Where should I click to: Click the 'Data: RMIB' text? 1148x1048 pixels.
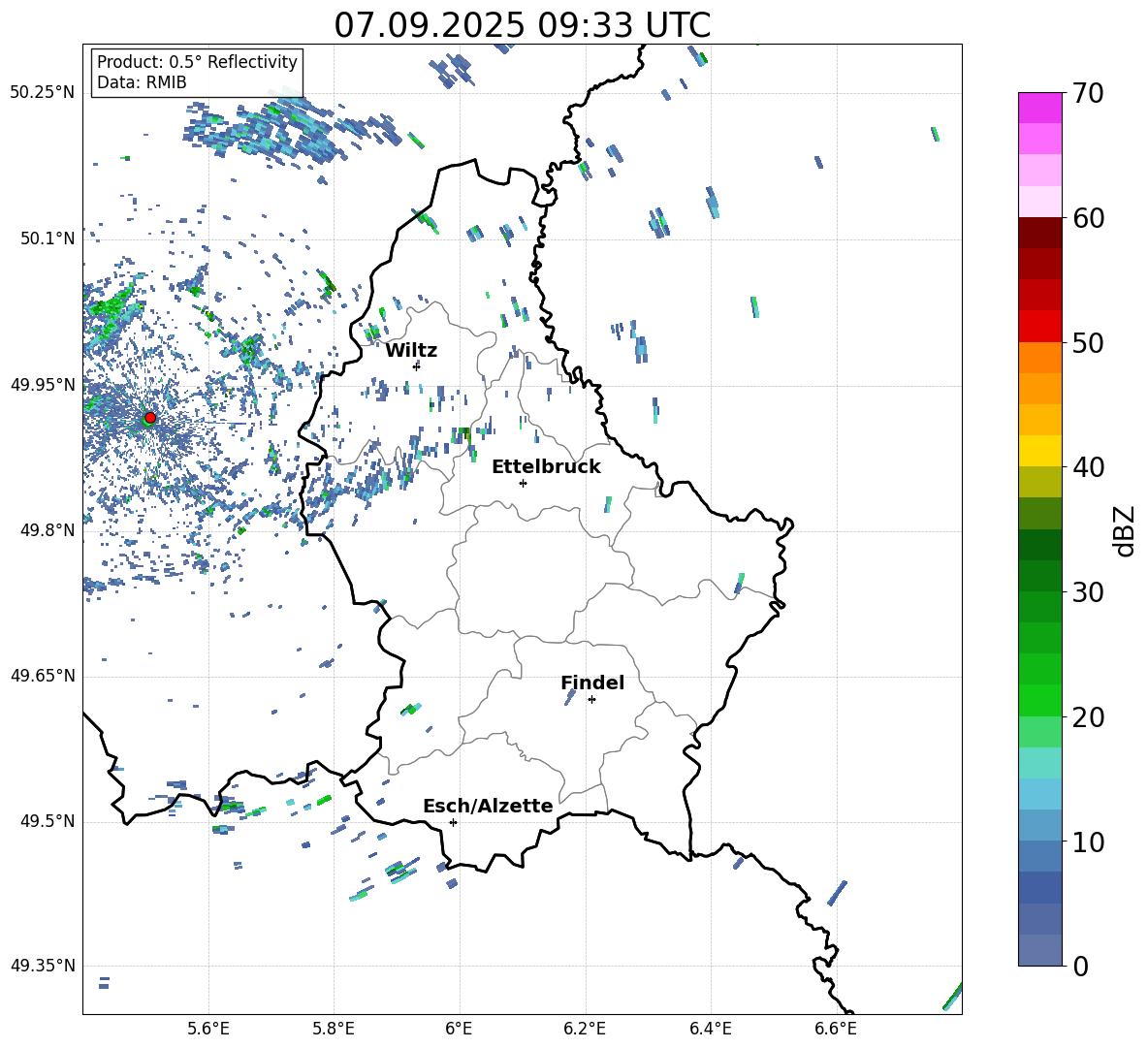pos(142,82)
